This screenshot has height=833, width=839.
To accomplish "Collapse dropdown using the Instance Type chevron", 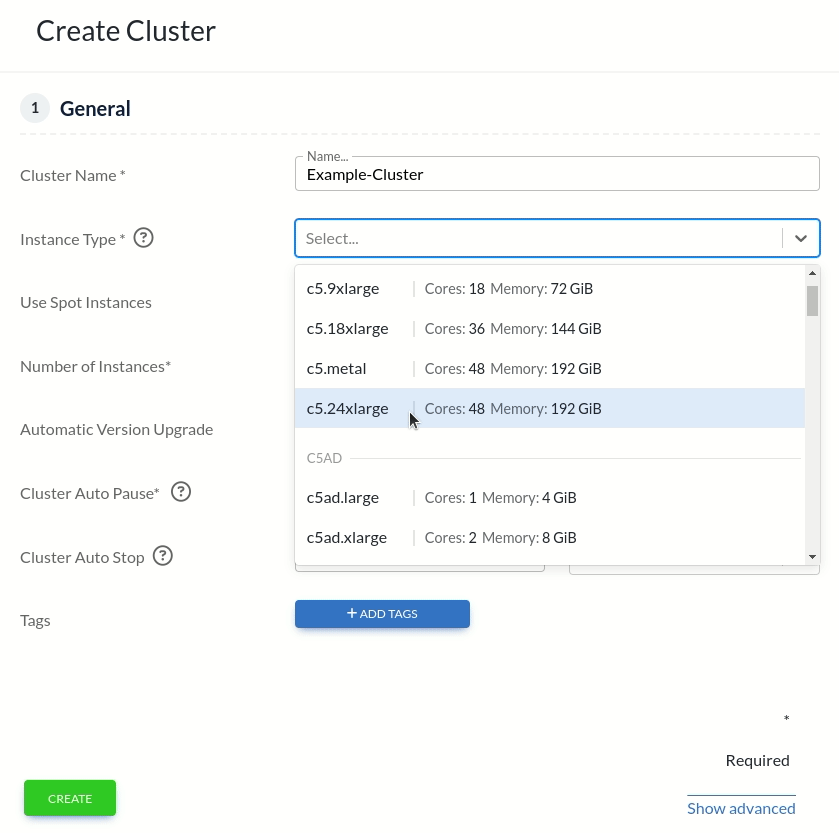I will point(800,238).
